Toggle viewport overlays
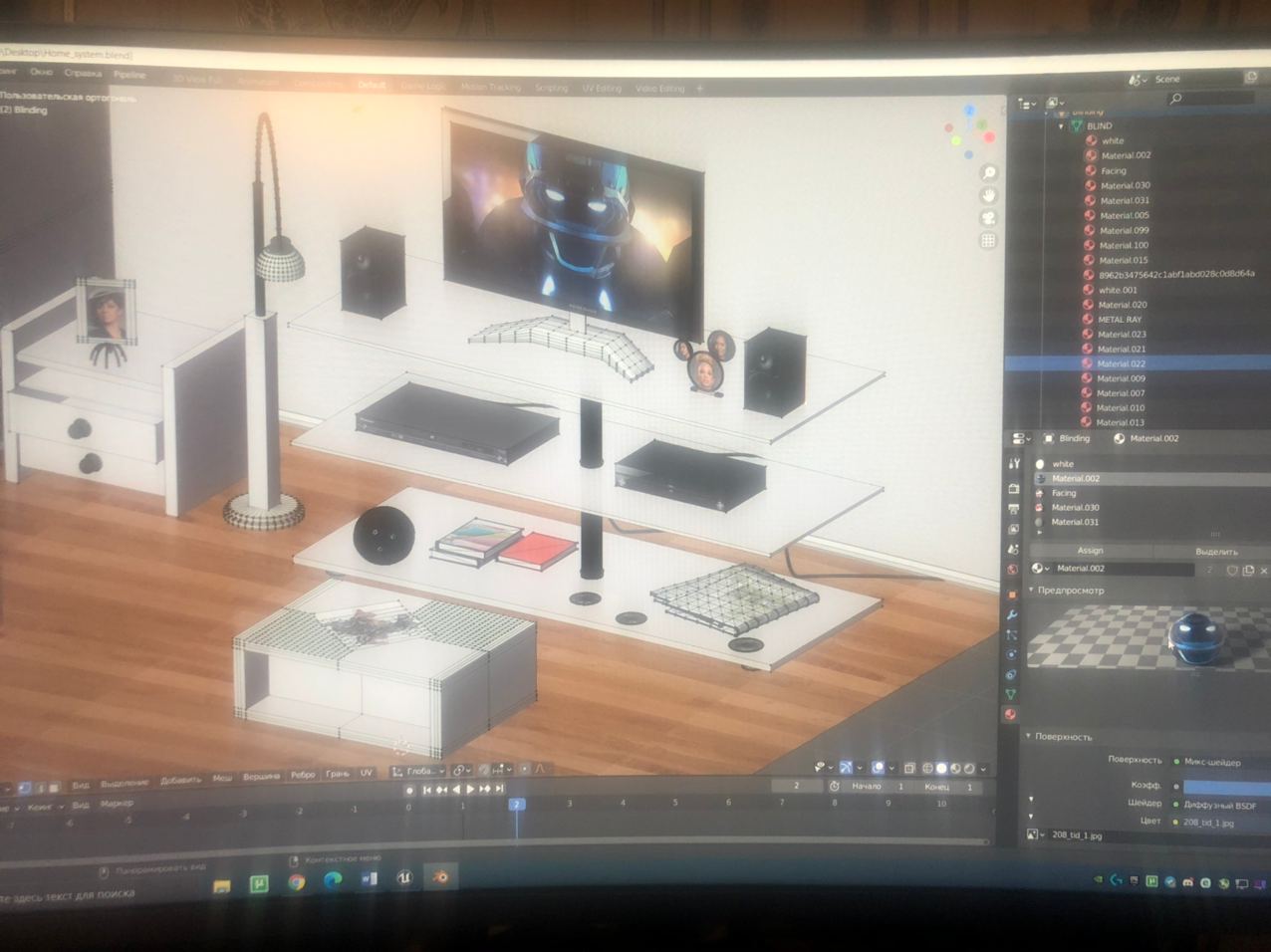Image resolution: width=1271 pixels, height=952 pixels. click(x=879, y=767)
